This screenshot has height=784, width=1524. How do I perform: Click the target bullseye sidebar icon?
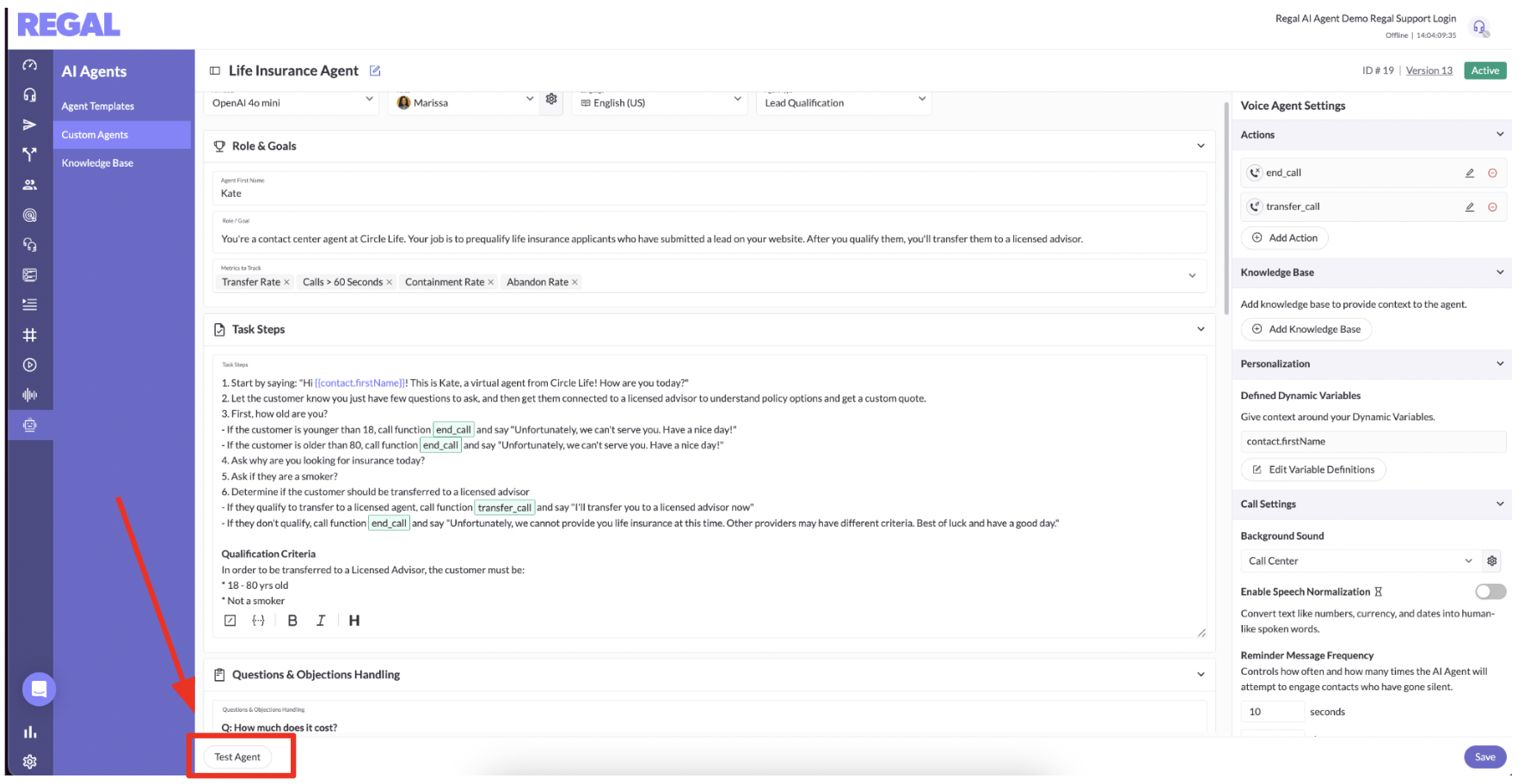pos(29,215)
